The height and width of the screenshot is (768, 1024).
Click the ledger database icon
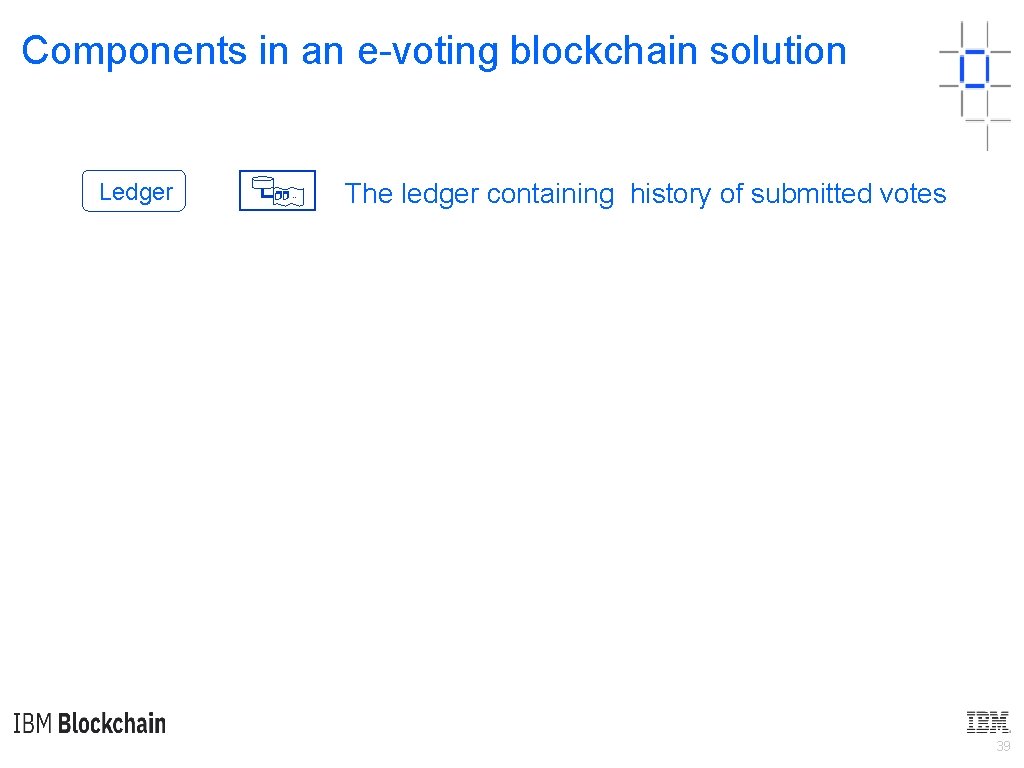pos(277,191)
